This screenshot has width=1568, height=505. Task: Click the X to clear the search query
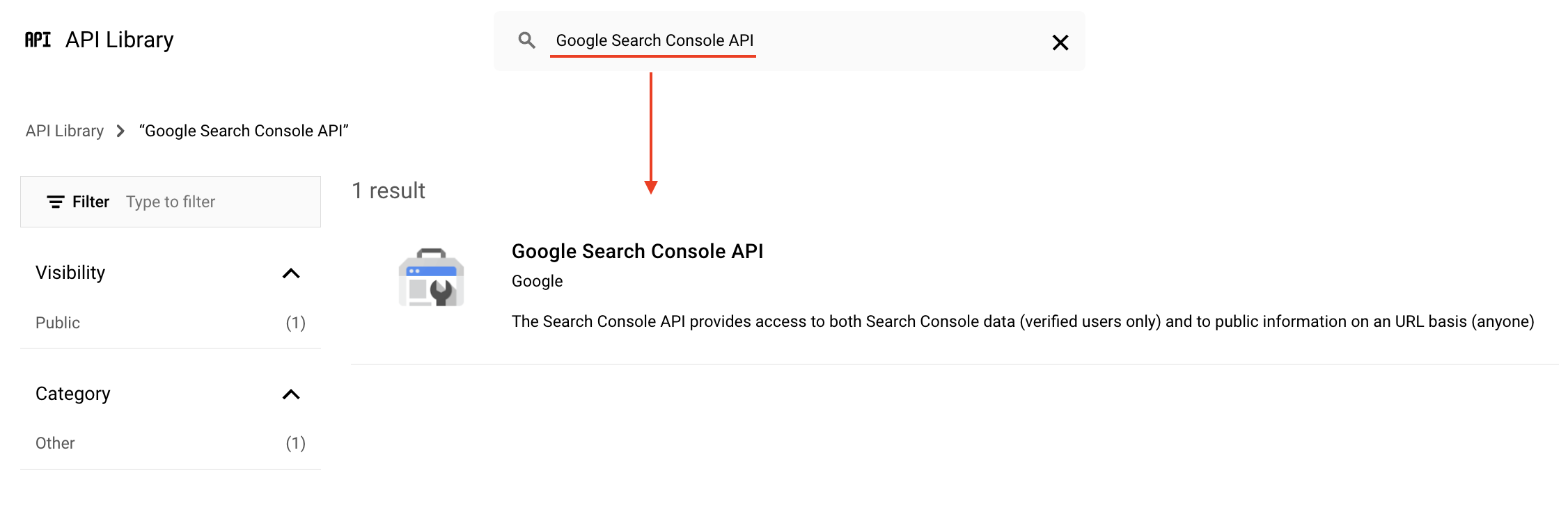pyautogui.click(x=1060, y=42)
